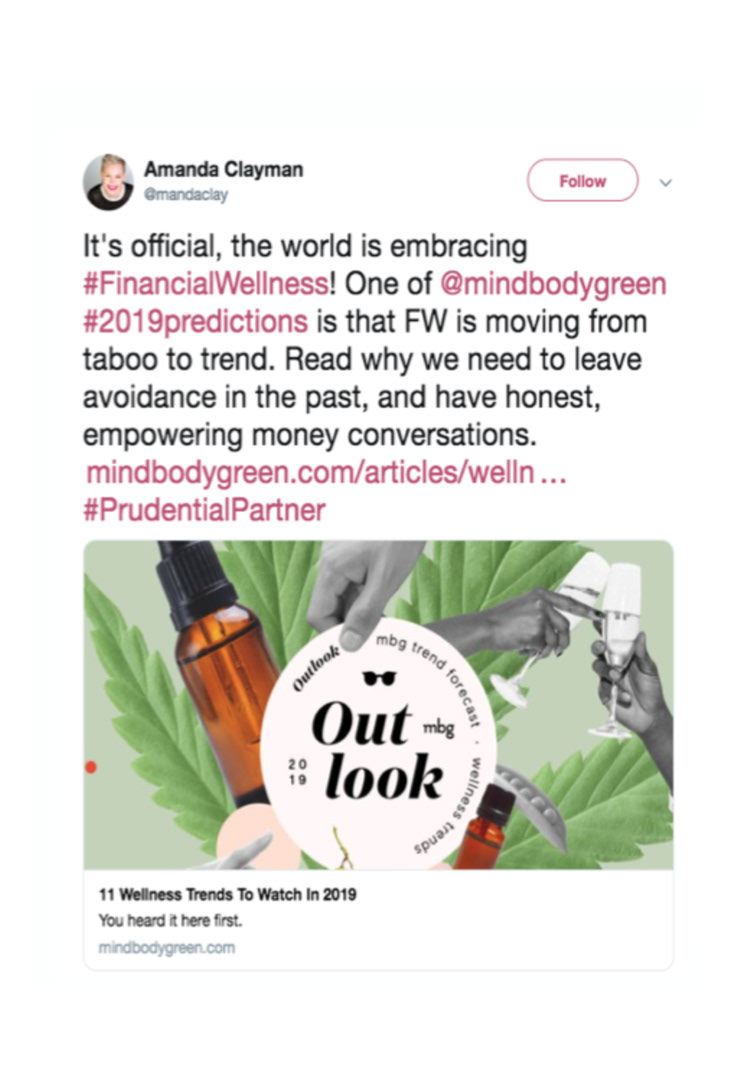Click the Outlook 2019 card image
750x1065 pixels.
click(x=378, y=705)
